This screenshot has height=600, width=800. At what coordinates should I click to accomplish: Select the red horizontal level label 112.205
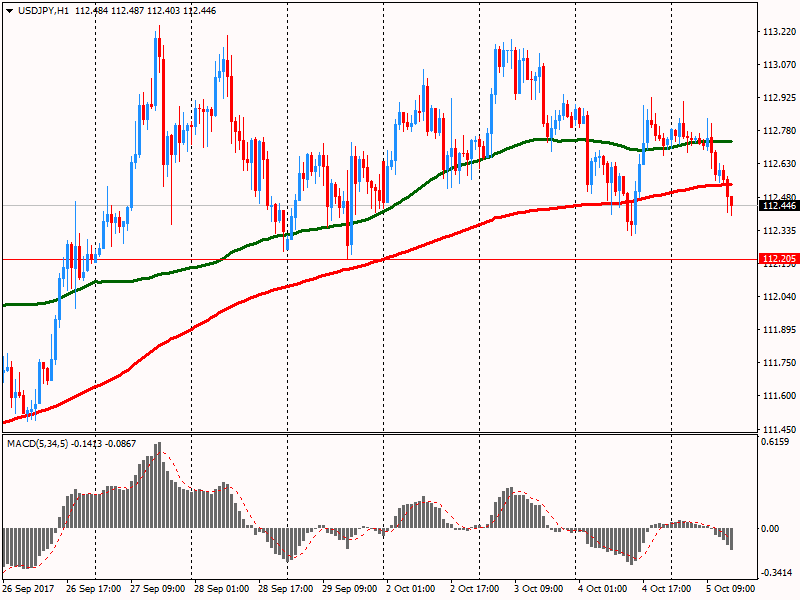tap(779, 259)
